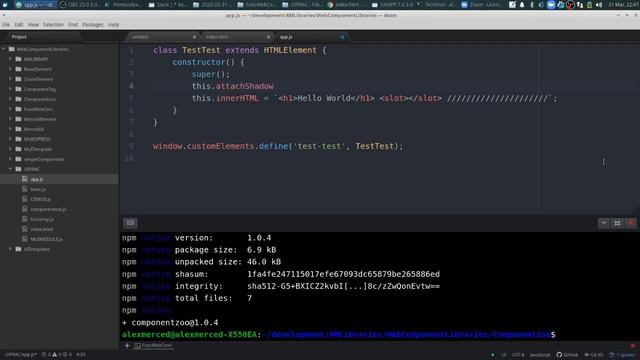Expand the AMLIBRARY folder
This screenshot has width=640, height=360.
11,59
